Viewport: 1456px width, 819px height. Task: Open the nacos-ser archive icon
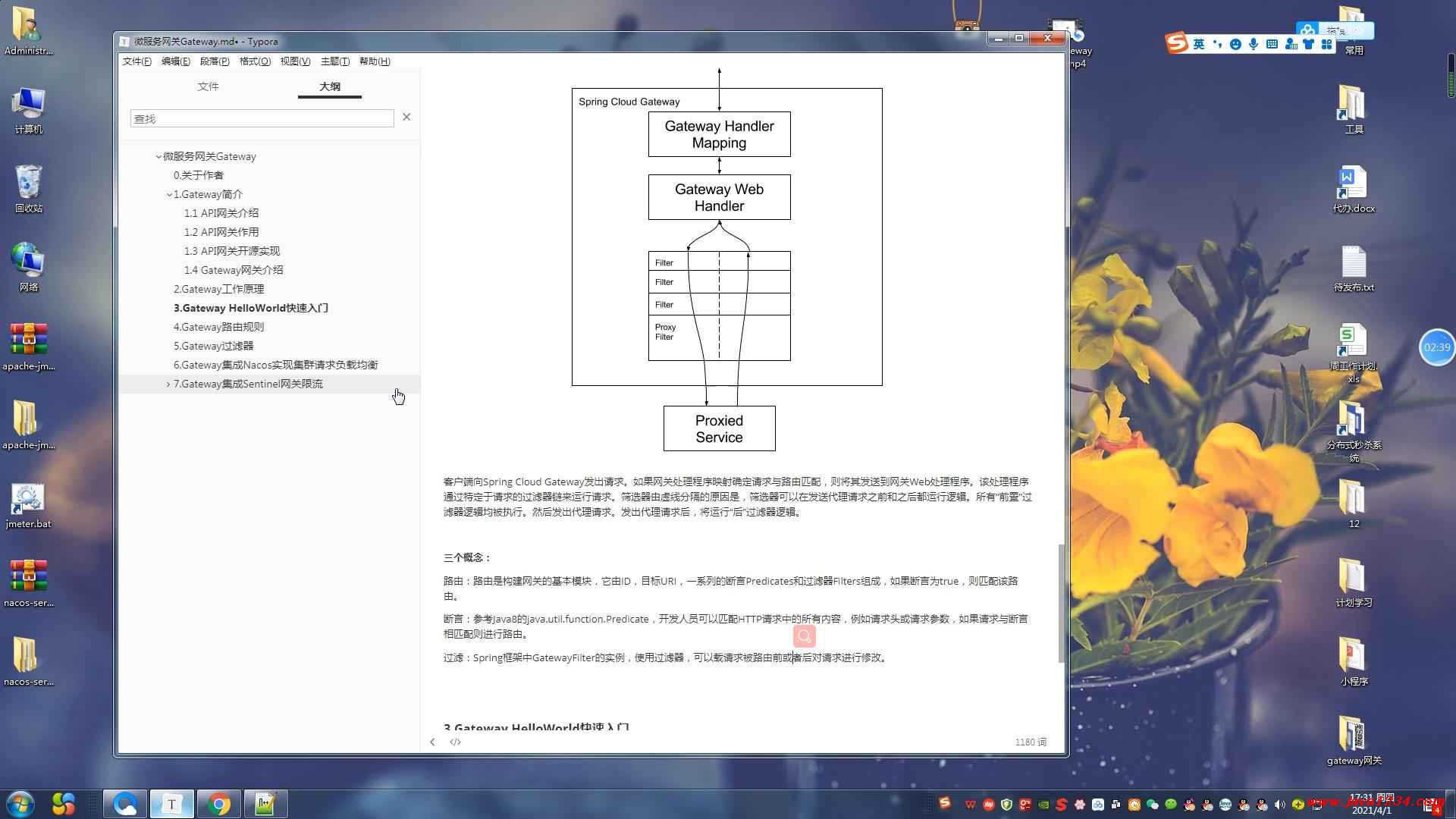click(28, 583)
